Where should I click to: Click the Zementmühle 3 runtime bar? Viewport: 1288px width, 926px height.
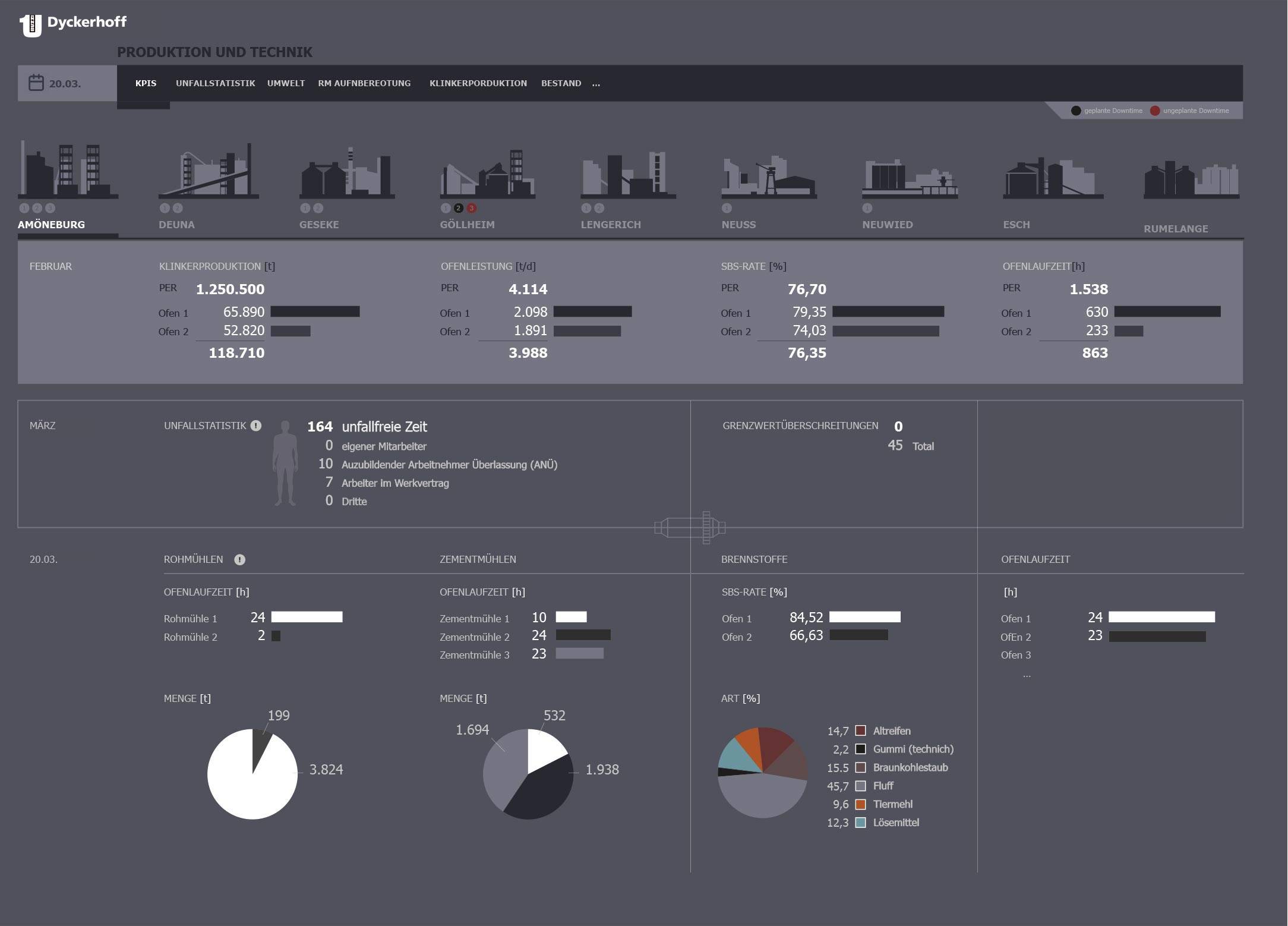(579, 653)
